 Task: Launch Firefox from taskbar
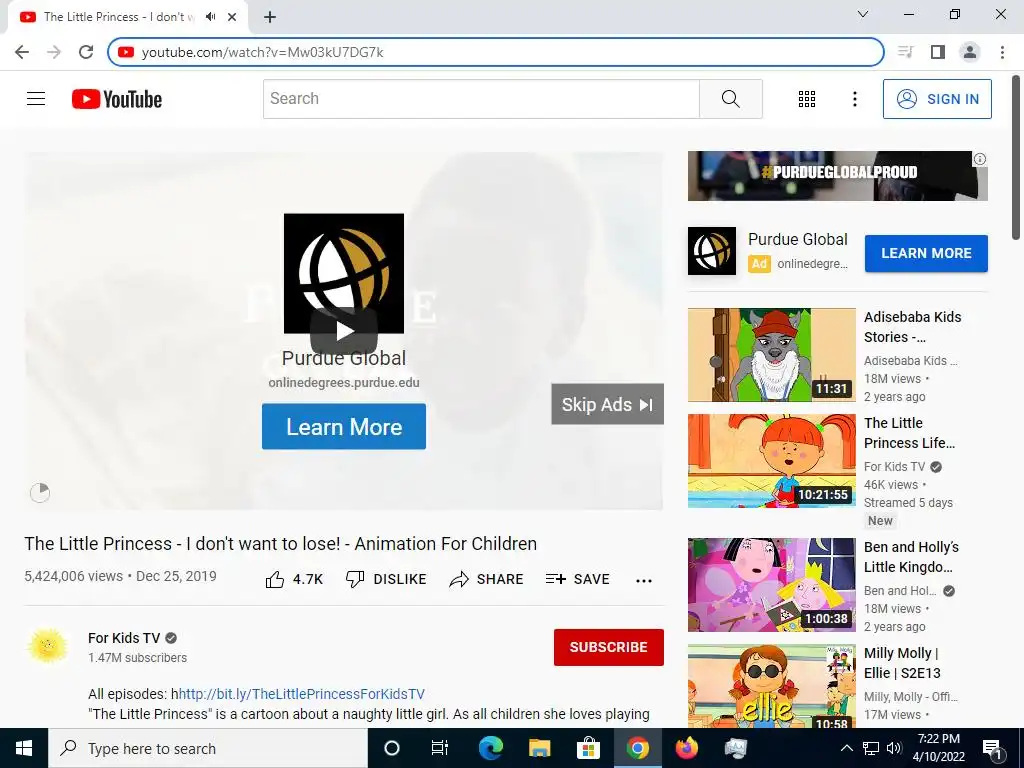click(686, 748)
